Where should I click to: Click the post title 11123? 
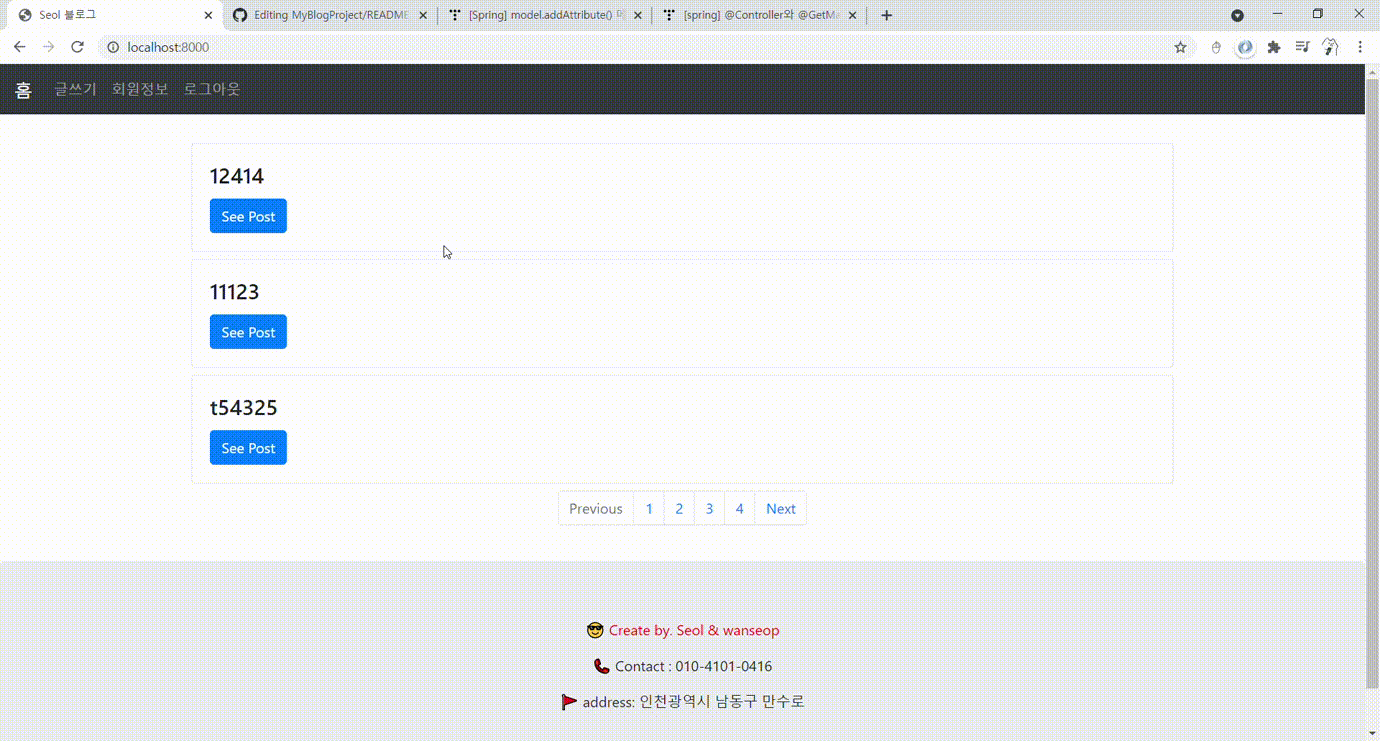pyautogui.click(x=234, y=292)
